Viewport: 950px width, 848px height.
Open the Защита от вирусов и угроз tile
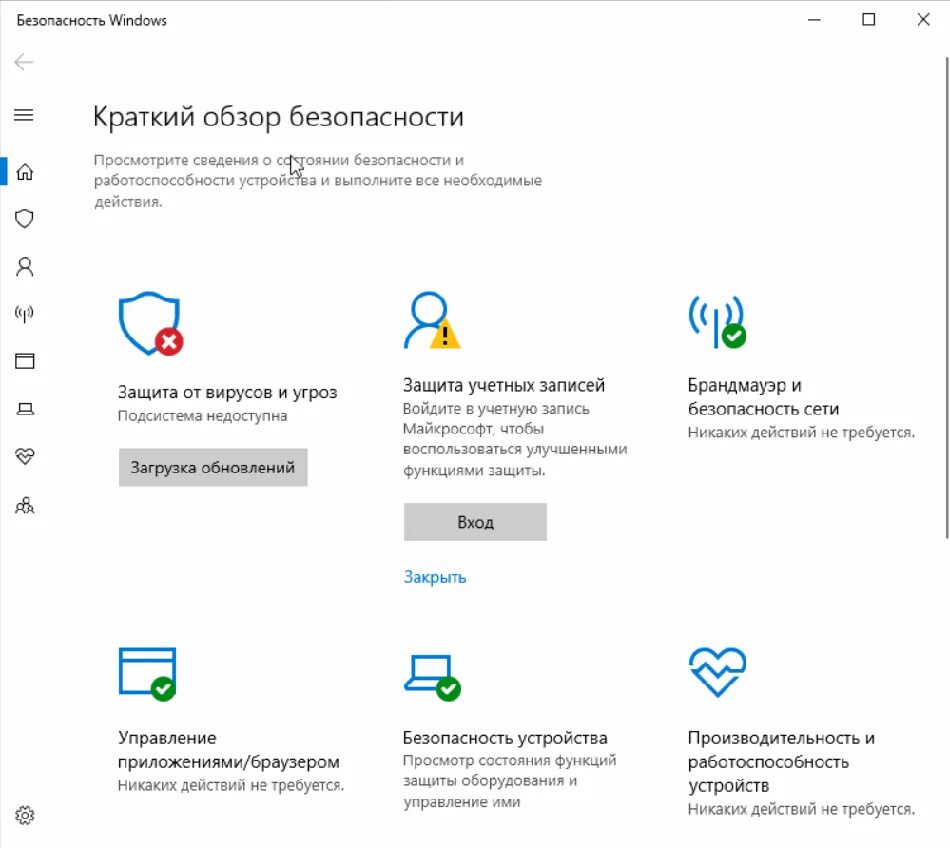tap(227, 393)
